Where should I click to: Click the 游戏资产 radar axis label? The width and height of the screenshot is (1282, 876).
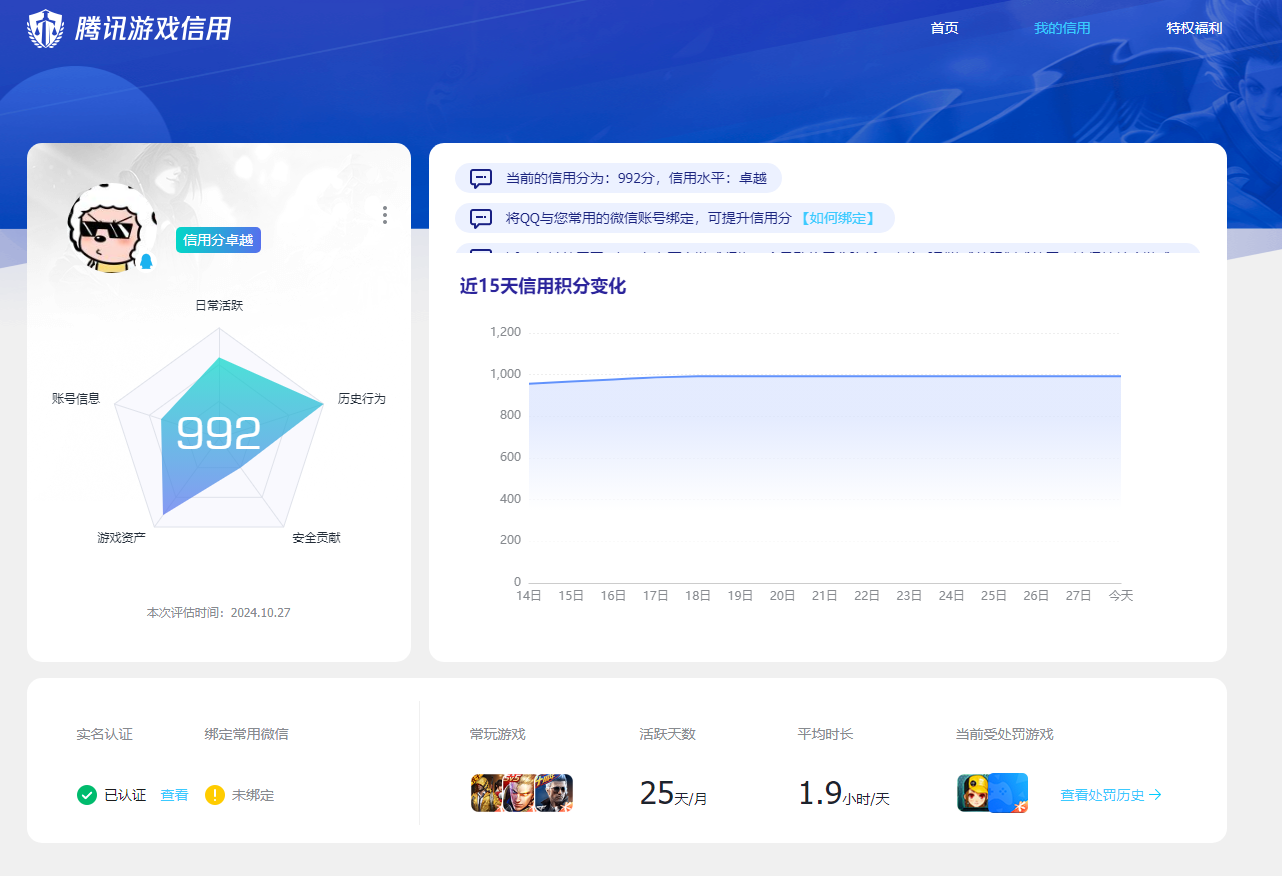coord(121,538)
